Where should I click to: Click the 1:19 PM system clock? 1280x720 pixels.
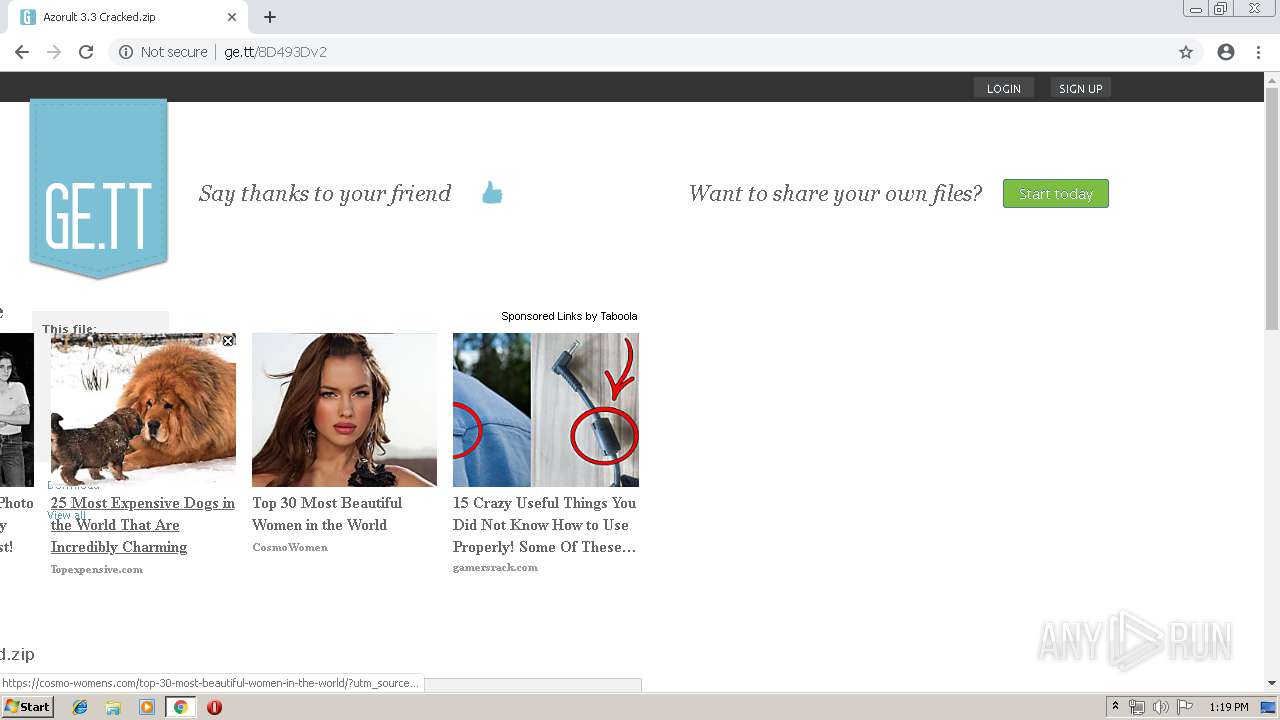[x=1228, y=707]
